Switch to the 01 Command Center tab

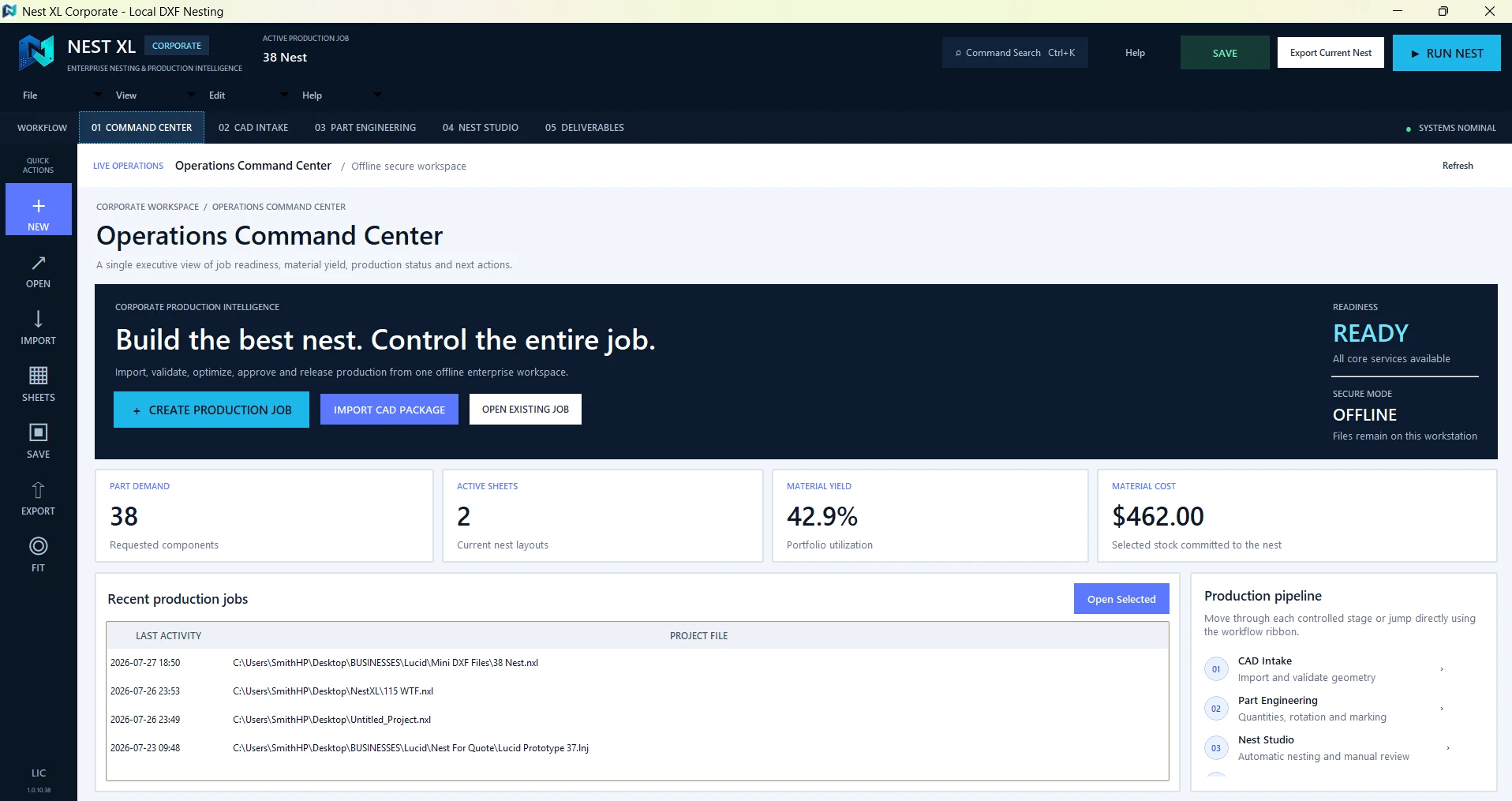tap(141, 128)
